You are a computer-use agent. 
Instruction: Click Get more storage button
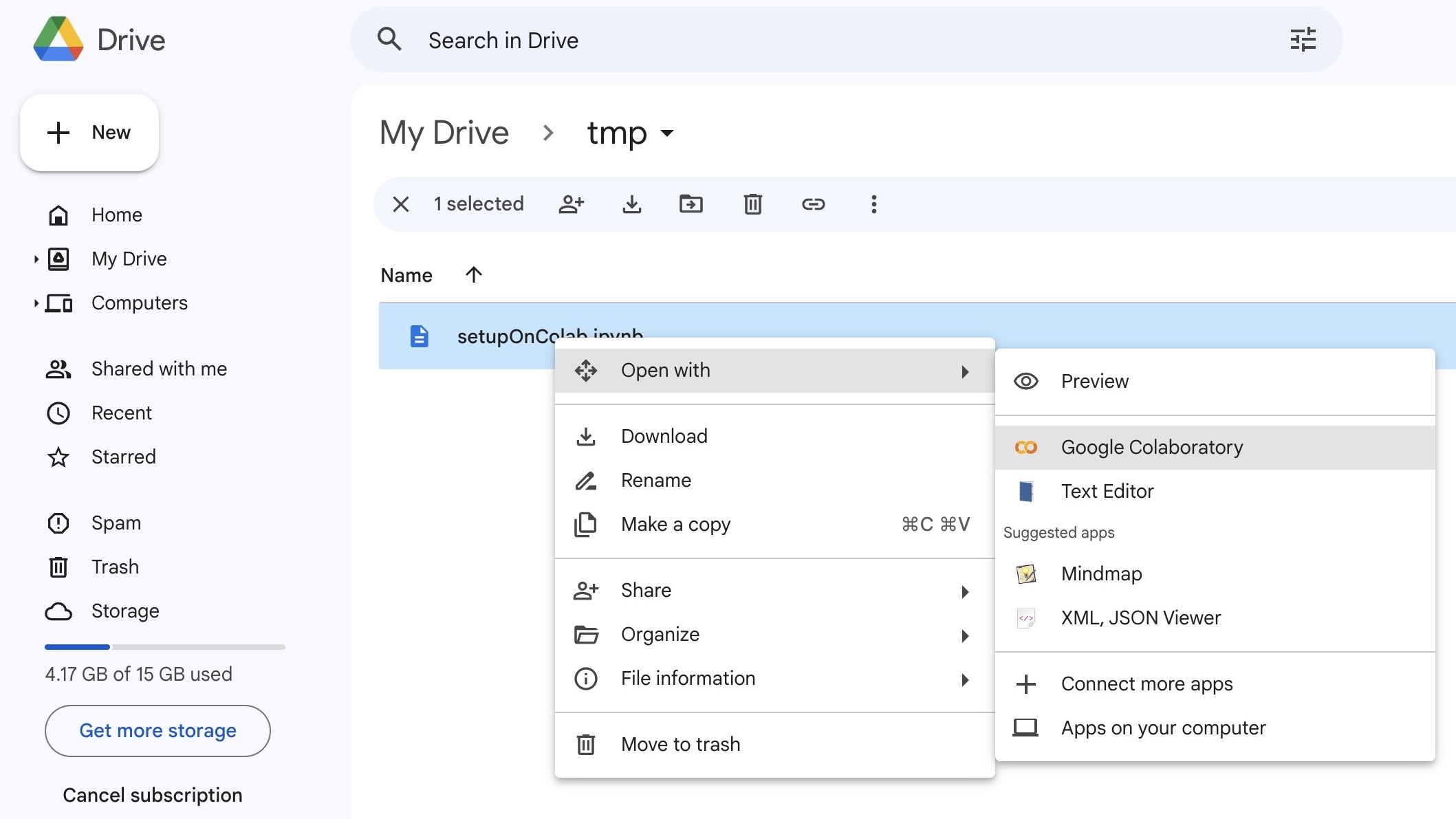click(157, 731)
